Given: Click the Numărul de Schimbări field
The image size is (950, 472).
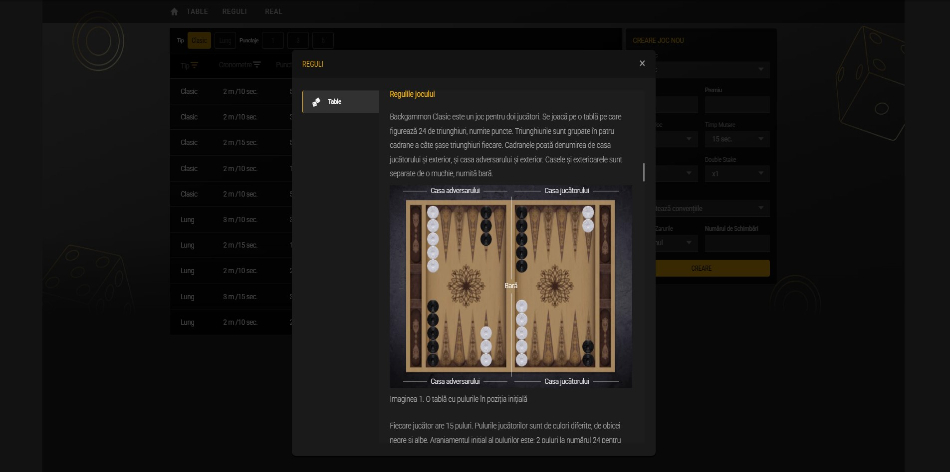Looking at the screenshot, I should (x=736, y=243).
